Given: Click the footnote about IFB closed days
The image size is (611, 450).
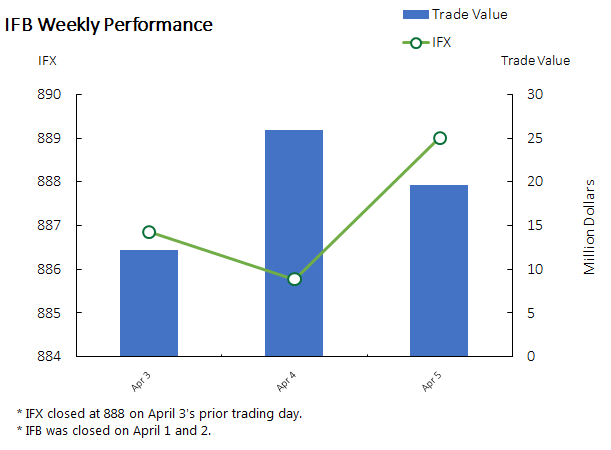Looking at the screenshot, I should coord(114,431).
